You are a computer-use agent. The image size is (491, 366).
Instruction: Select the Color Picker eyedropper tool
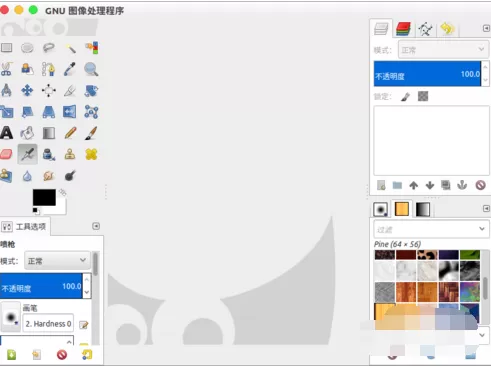(70, 69)
